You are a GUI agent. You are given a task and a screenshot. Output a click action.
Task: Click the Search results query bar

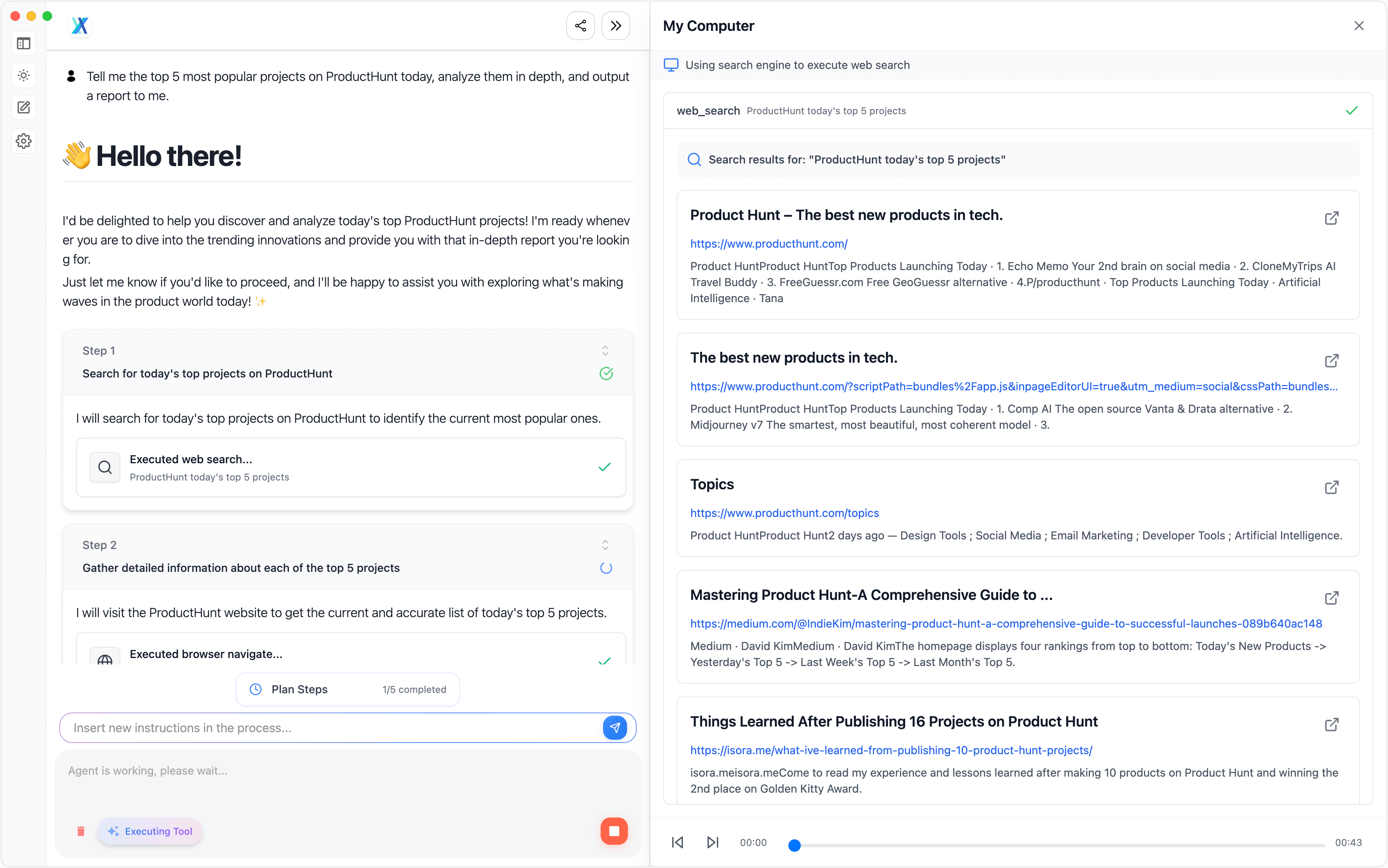[x=1018, y=159]
